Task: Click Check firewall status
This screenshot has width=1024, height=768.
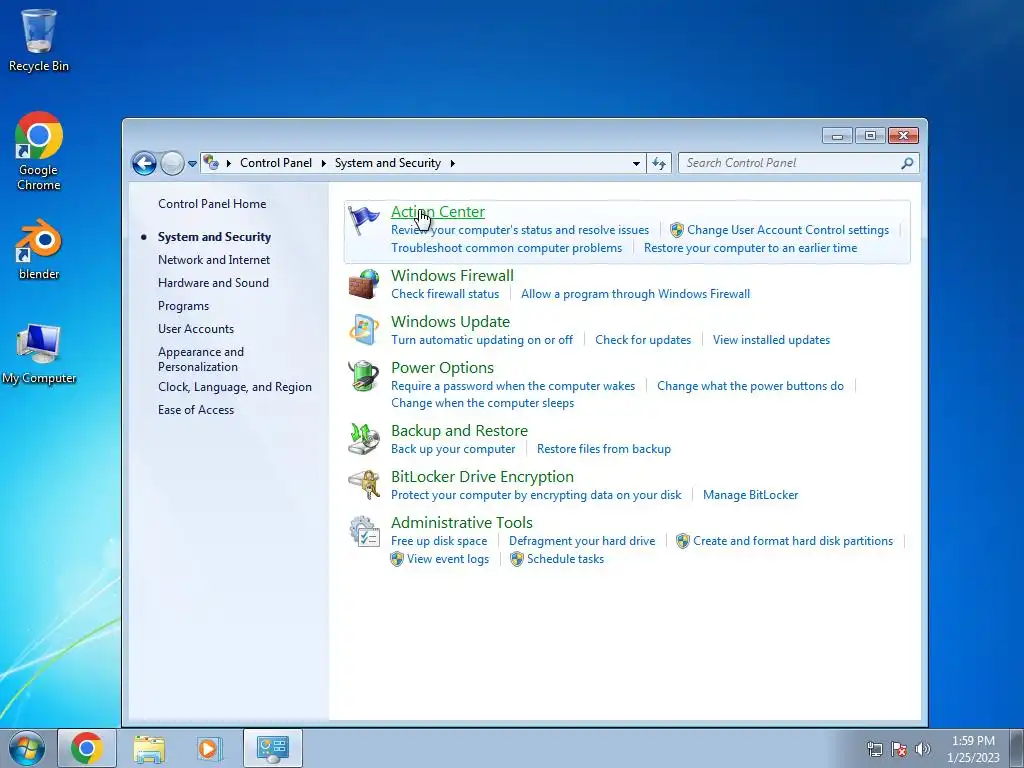Action: [x=445, y=294]
